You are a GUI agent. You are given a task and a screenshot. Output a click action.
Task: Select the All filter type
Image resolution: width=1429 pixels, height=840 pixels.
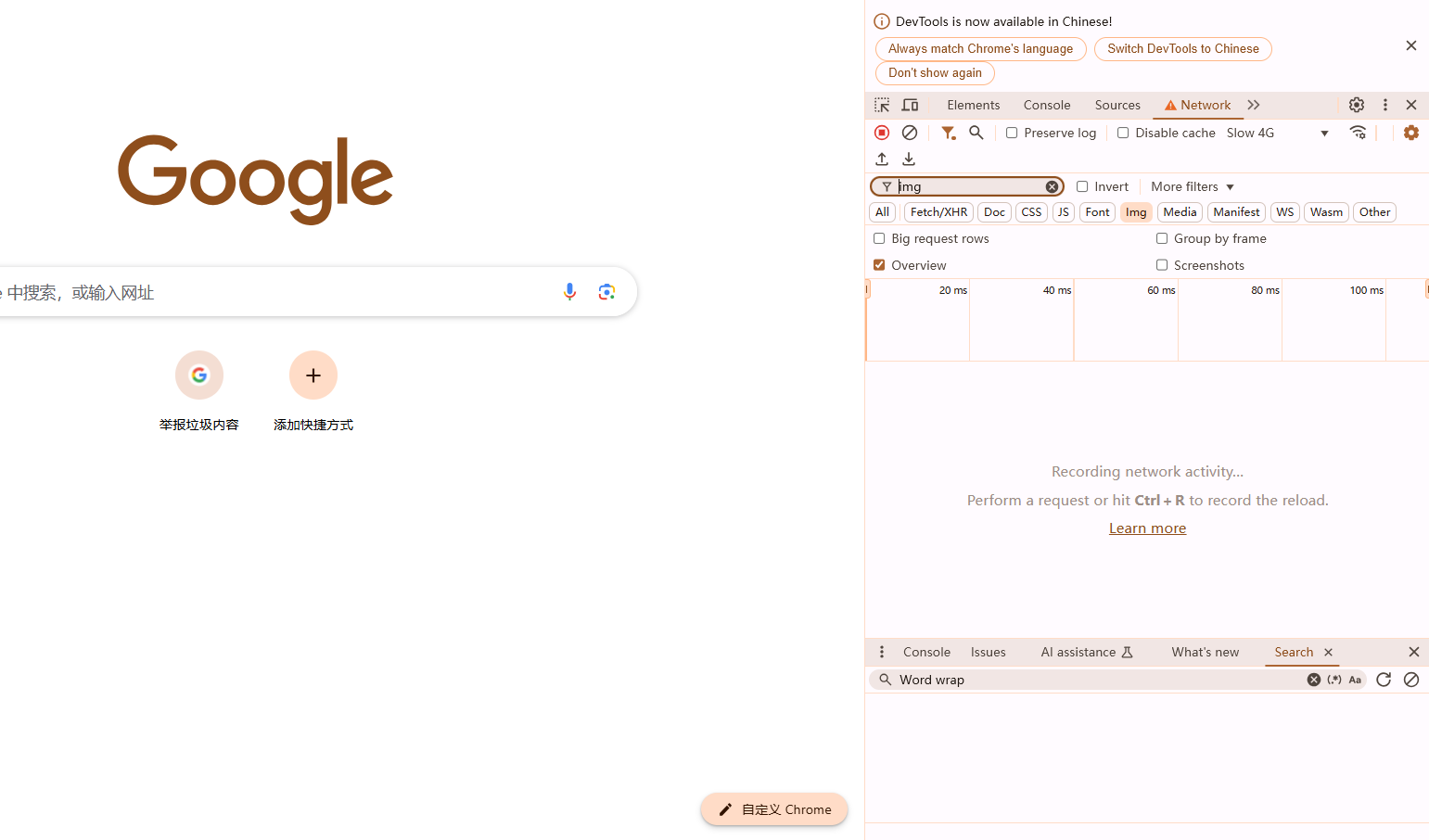(x=883, y=212)
